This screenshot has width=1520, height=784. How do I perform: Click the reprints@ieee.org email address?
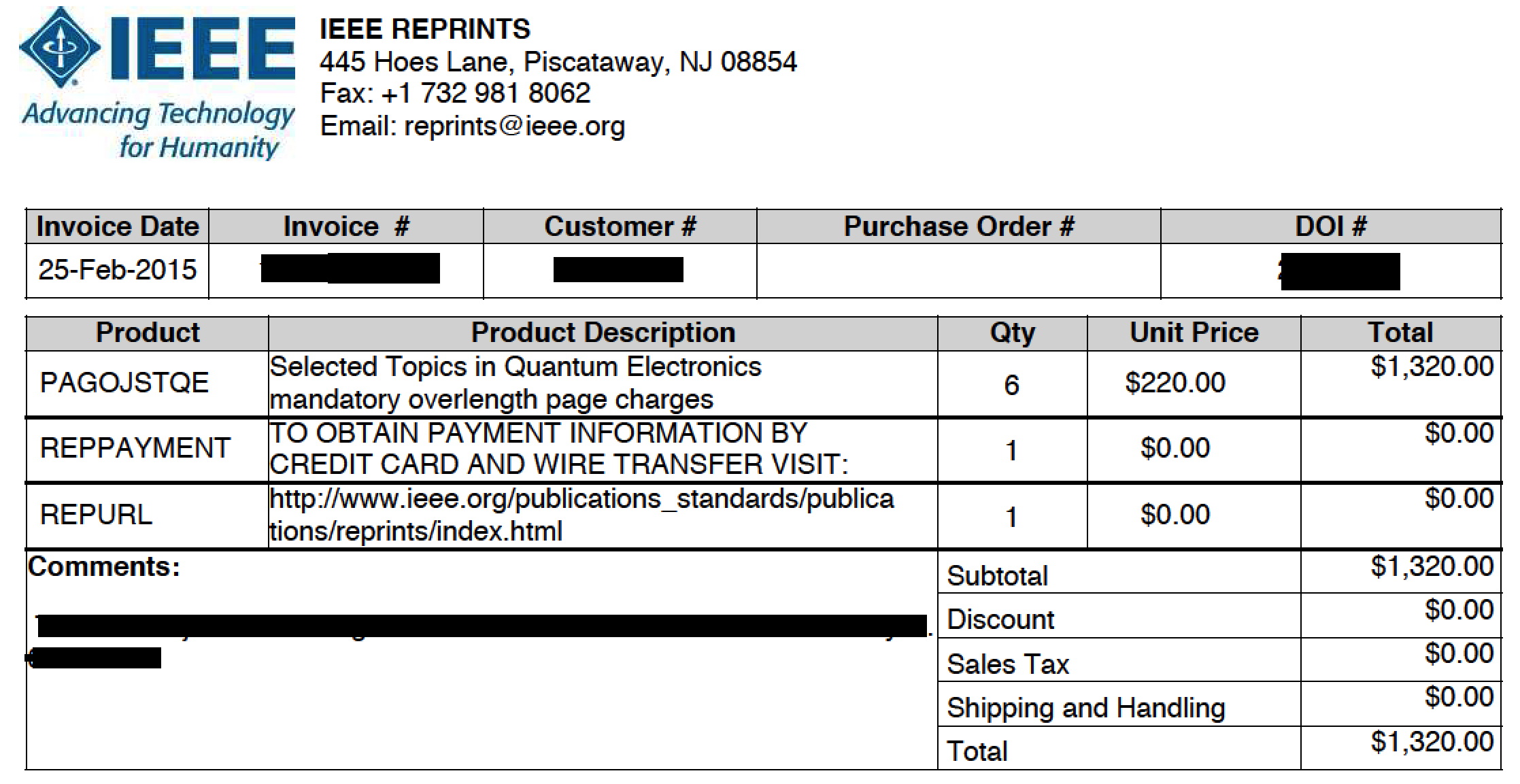(514, 126)
